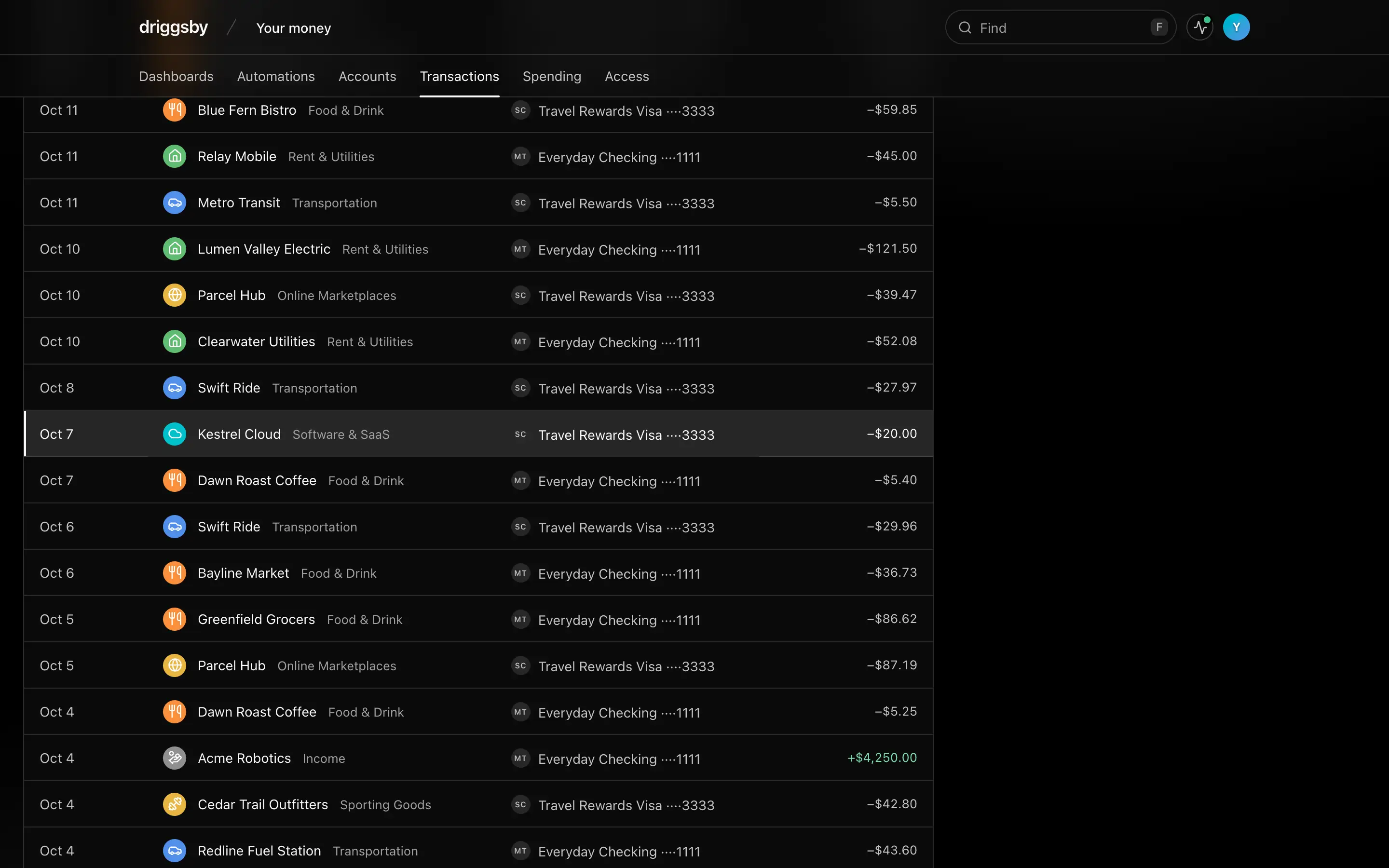The width and height of the screenshot is (1389, 868).
Task: Click the home icon beside Lumen Valley Electric
Action: [x=175, y=248]
